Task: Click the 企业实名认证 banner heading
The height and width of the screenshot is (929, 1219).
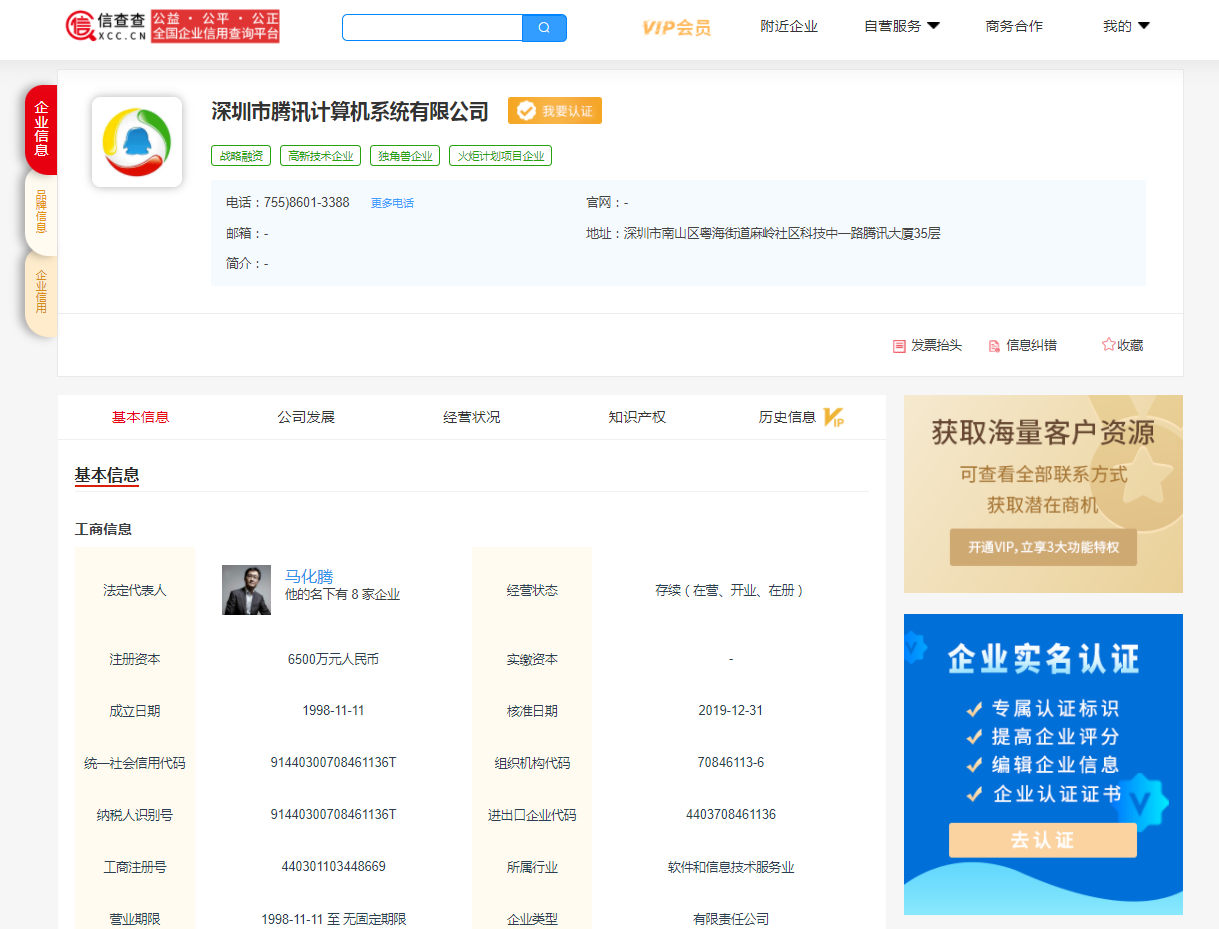Action: tap(1043, 659)
